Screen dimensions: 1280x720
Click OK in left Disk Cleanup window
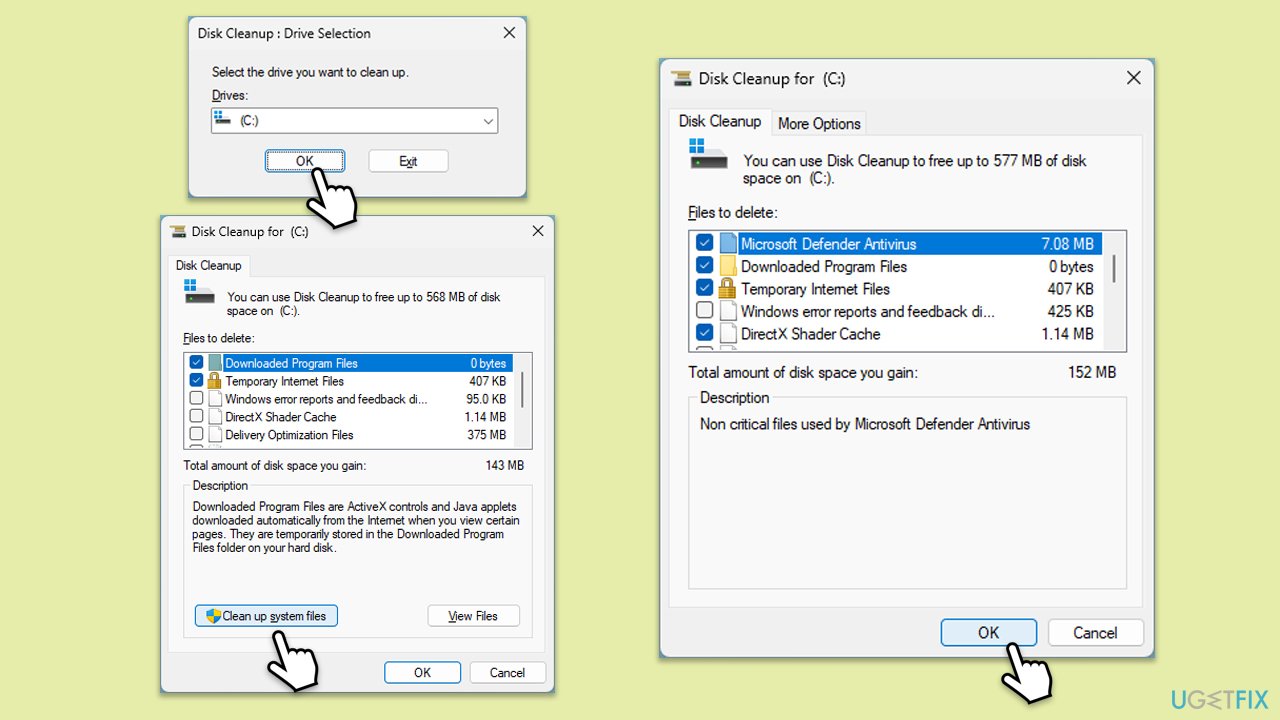(422, 673)
